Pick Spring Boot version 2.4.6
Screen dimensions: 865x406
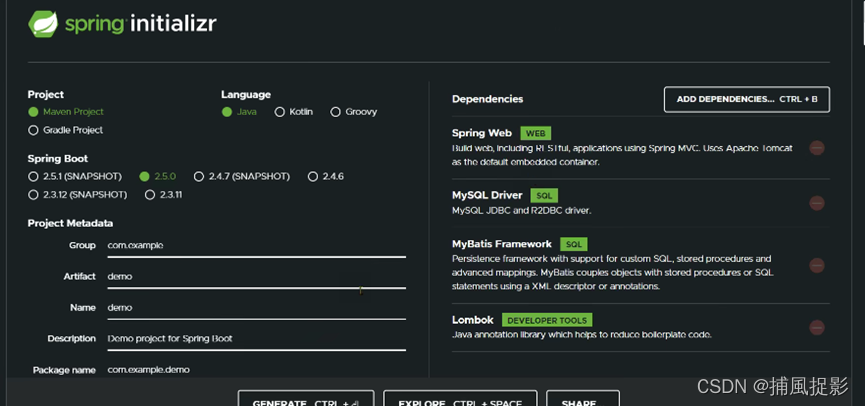click(313, 177)
